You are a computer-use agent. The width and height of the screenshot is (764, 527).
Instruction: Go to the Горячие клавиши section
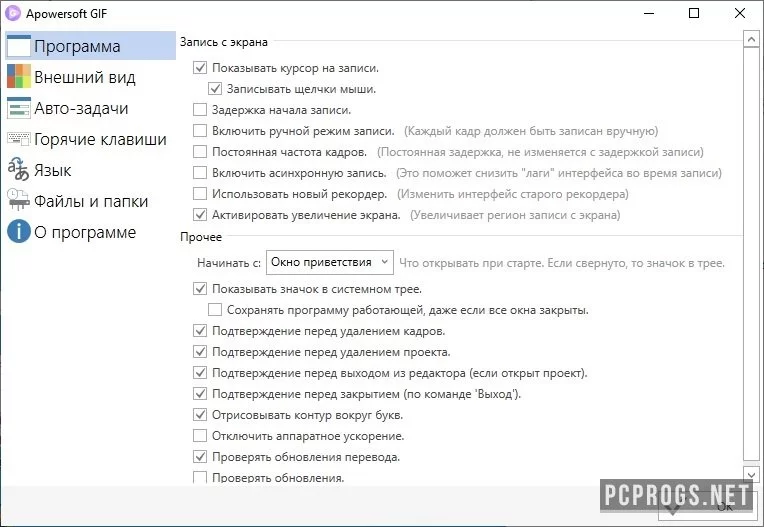click(x=100, y=139)
